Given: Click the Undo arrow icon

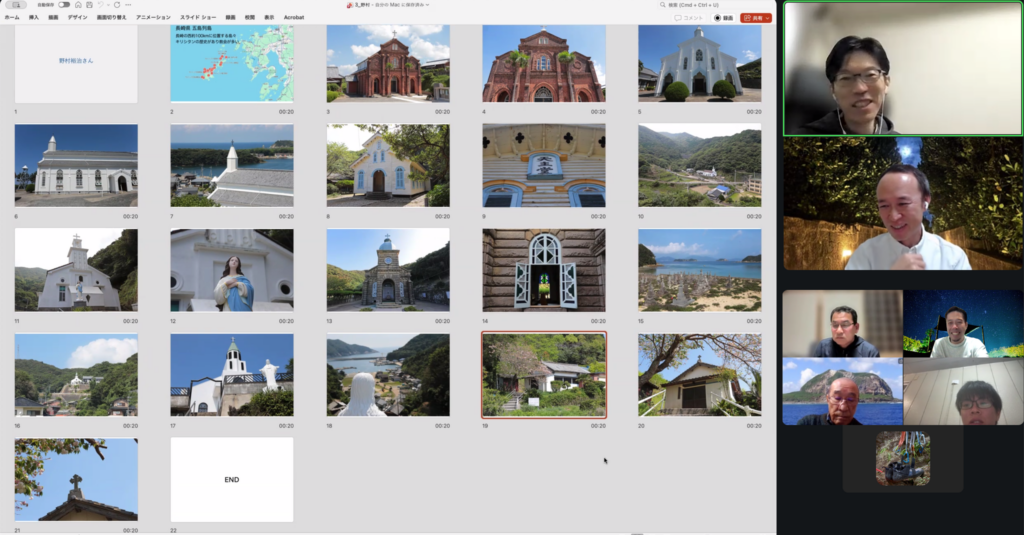Looking at the screenshot, I should (x=99, y=5).
